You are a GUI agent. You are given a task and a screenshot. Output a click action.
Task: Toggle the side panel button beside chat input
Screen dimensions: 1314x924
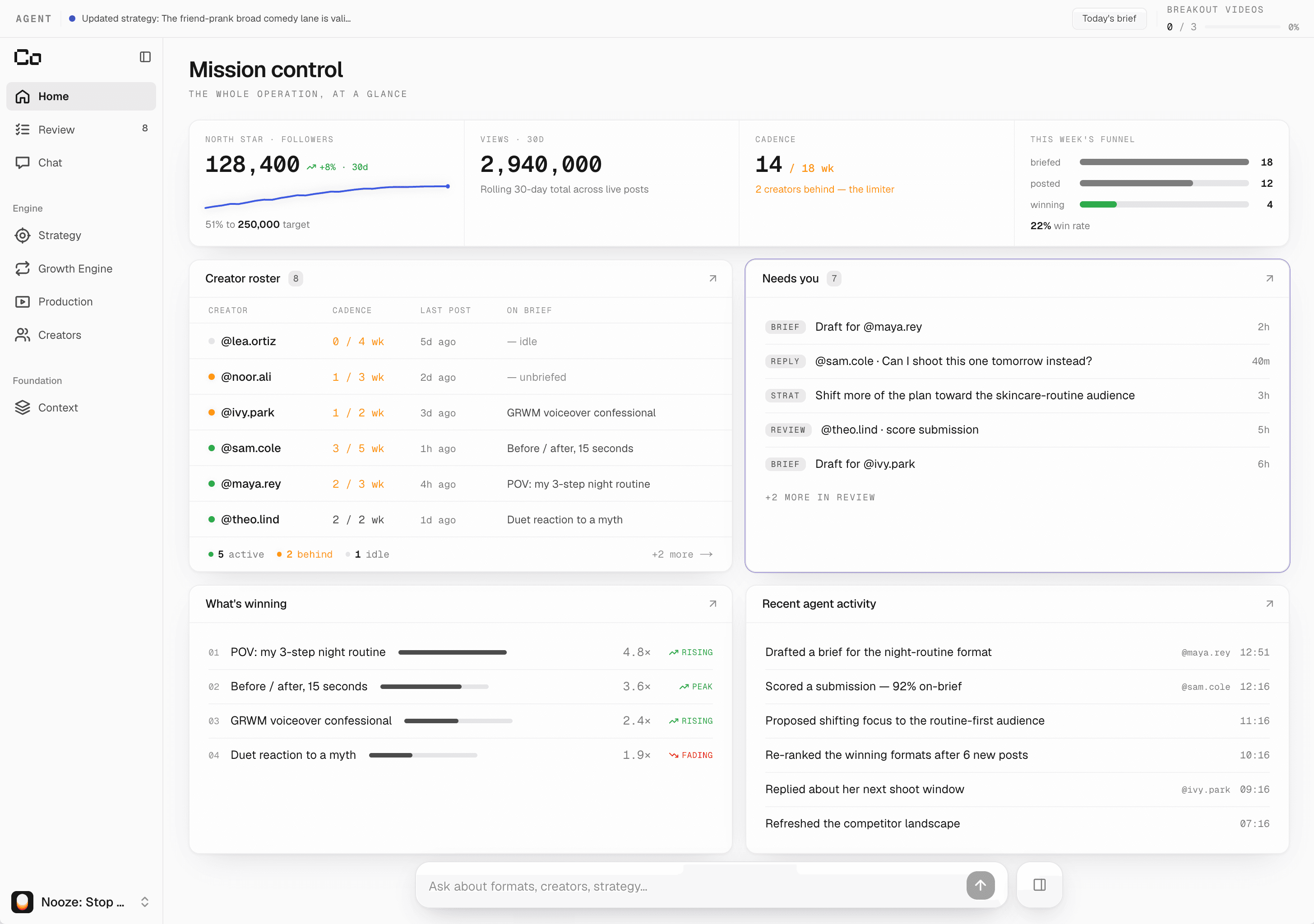1039,885
